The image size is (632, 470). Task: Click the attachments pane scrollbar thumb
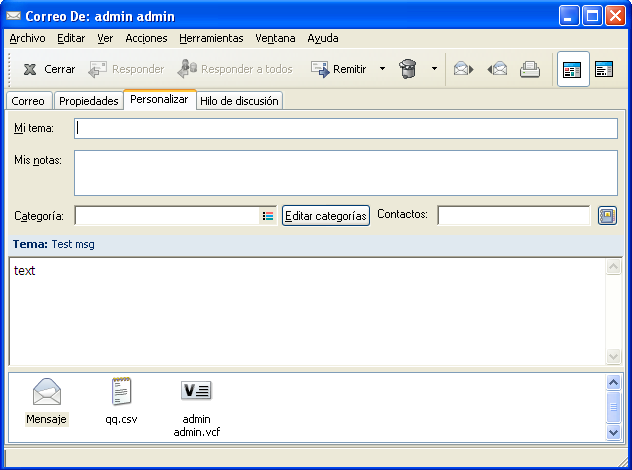pyautogui.click(x=613, y=407)
